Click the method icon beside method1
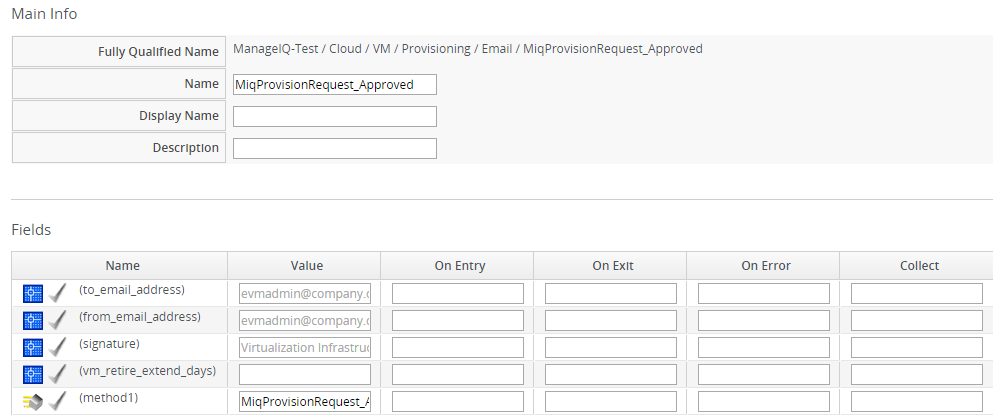The width and height of the screenshot is (993, 417). pyautogui.click(x=33, y=402)
